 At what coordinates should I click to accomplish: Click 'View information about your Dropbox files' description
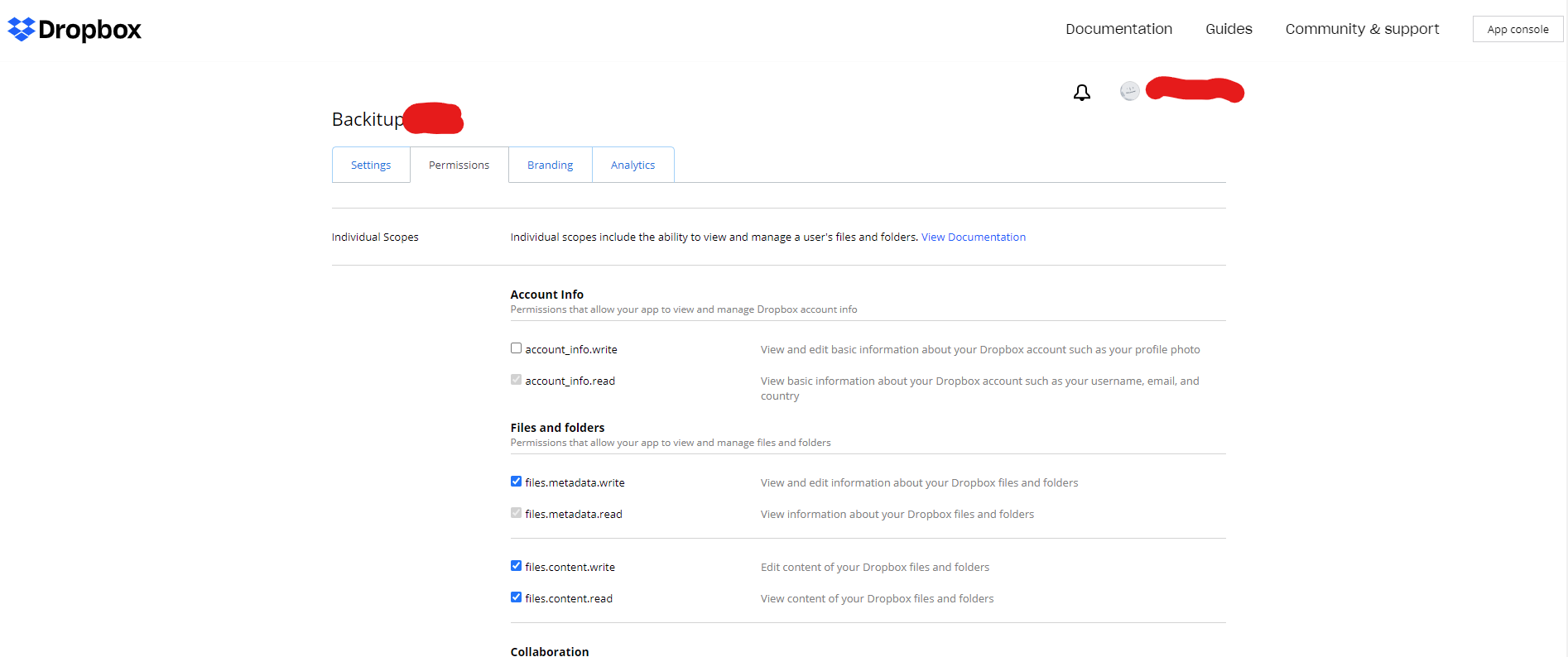pyautogui.click(x=897, y=514)
